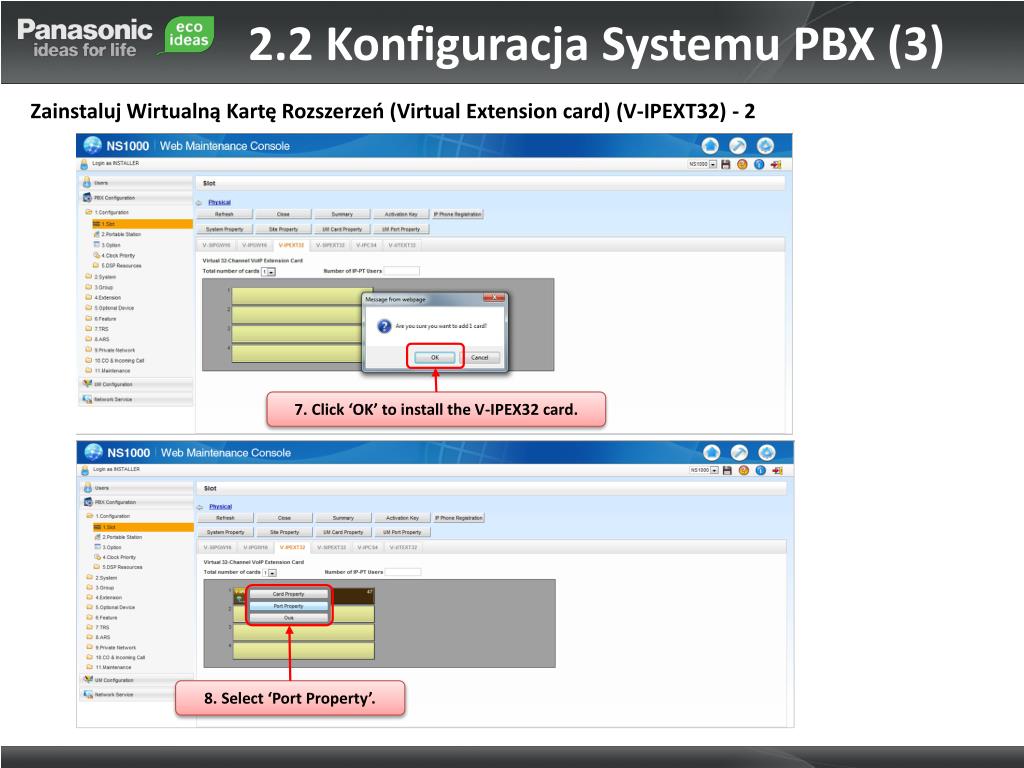Click the wrench tool icon in the Port Property console
1024x768 pixels.
tap(739, 452)
